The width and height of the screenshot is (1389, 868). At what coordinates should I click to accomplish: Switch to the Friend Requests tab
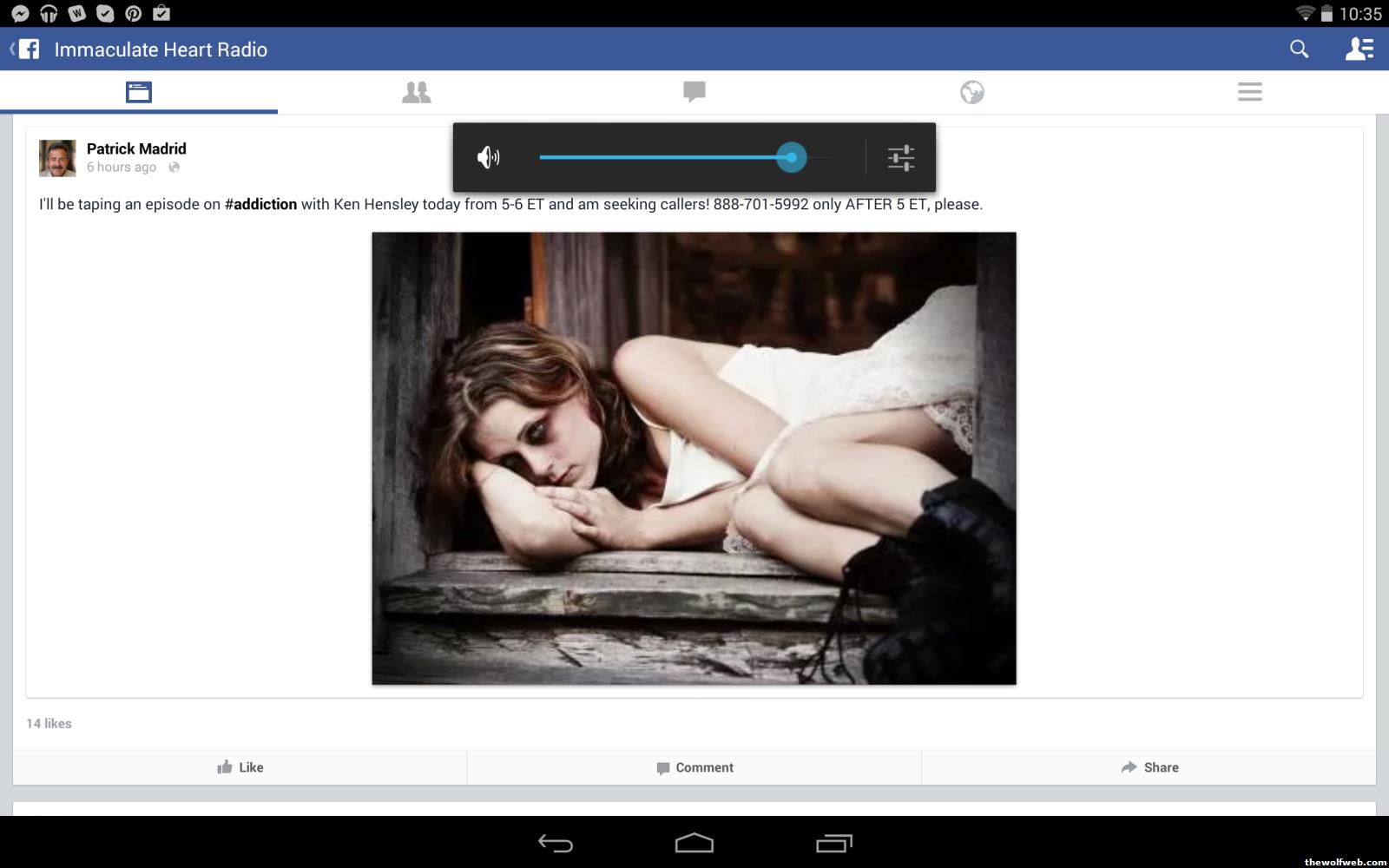[x=417, y=92]
